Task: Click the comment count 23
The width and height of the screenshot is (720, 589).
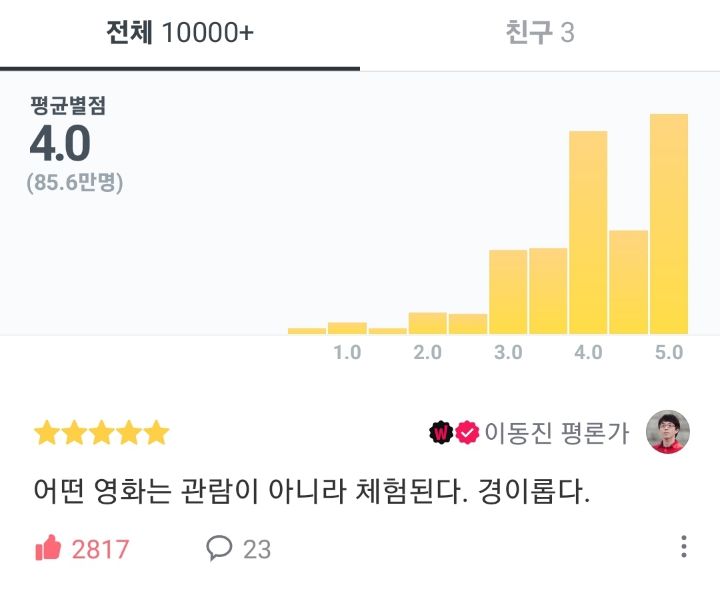Action: pos(257,549)
